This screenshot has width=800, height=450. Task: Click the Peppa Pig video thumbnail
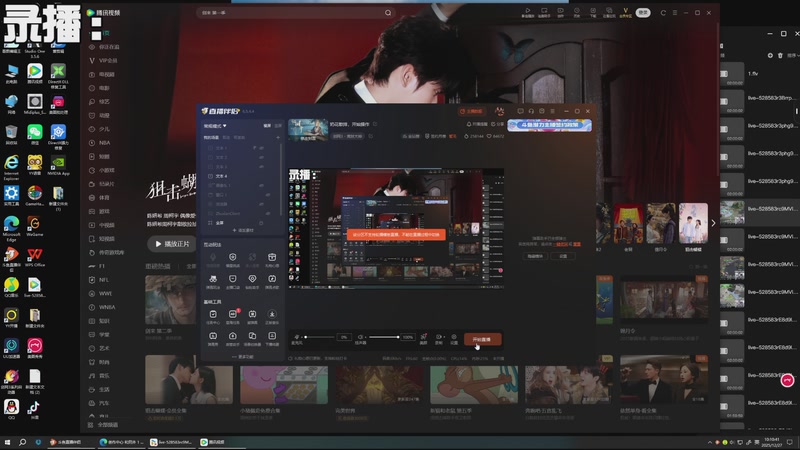pyautogui.click(x=284, y=380)
